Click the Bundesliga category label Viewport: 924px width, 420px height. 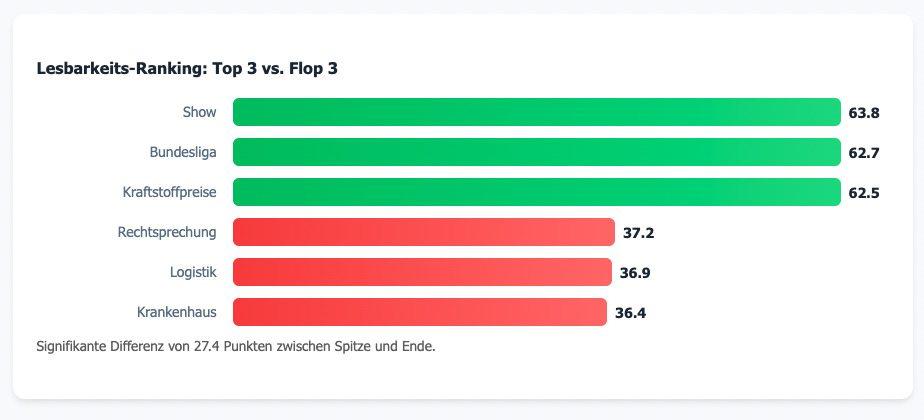click(x=183, y=152)
